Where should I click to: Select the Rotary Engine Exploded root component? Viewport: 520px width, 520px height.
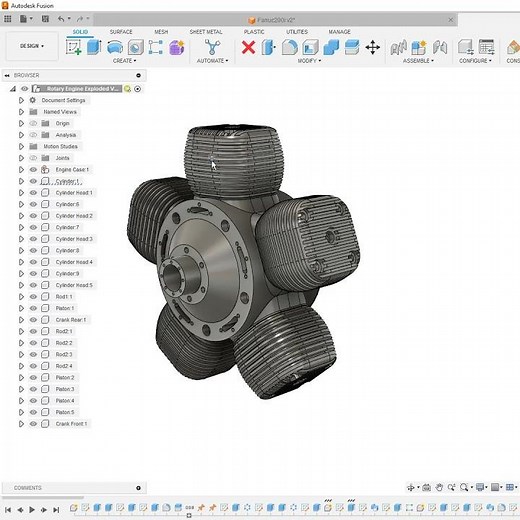coord(82,89)
